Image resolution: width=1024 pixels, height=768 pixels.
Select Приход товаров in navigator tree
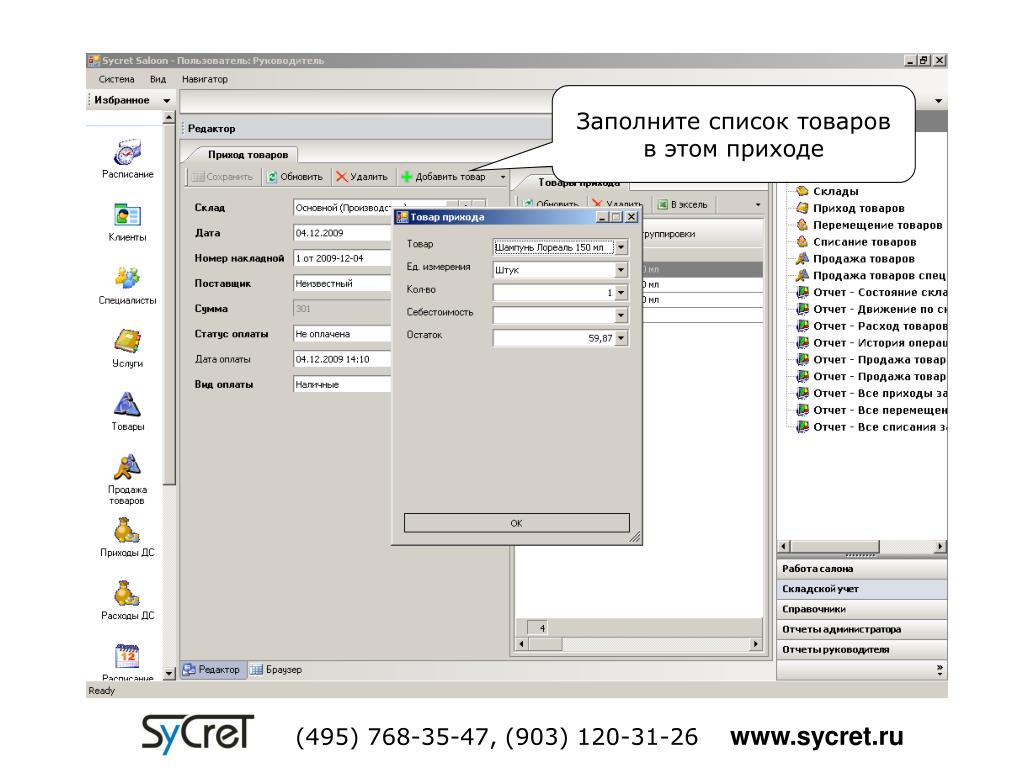pos(858,208)
